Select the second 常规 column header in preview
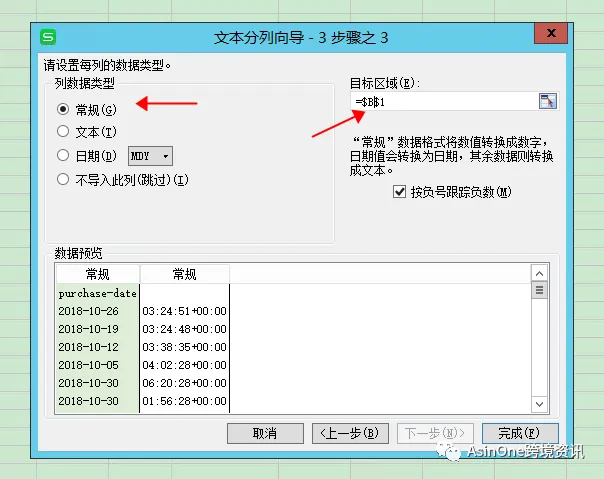Screen dimensions: 604x479 185,274
